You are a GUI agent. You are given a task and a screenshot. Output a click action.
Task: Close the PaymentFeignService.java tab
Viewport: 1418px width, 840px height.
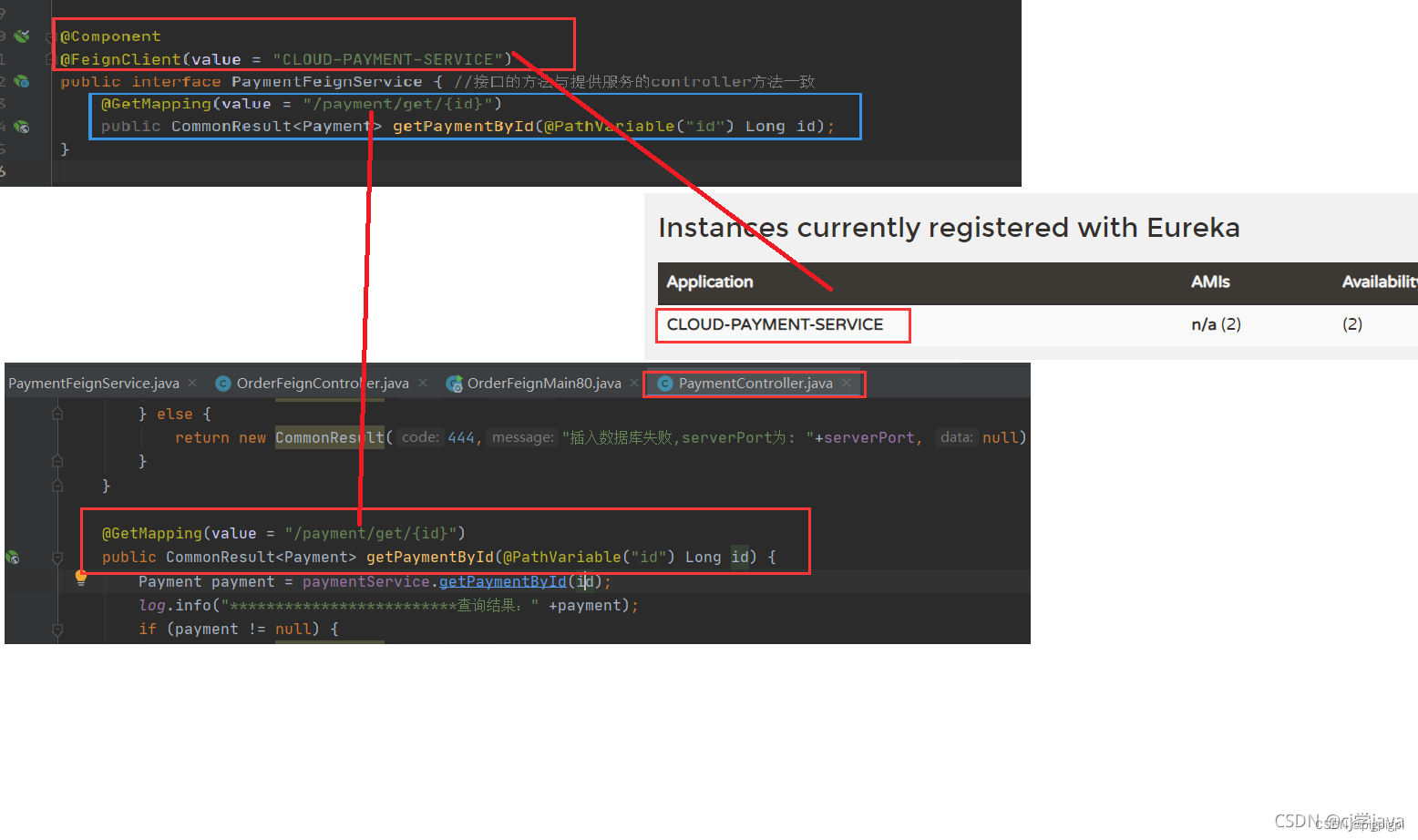pyautogui.click(x=192, y=383)
